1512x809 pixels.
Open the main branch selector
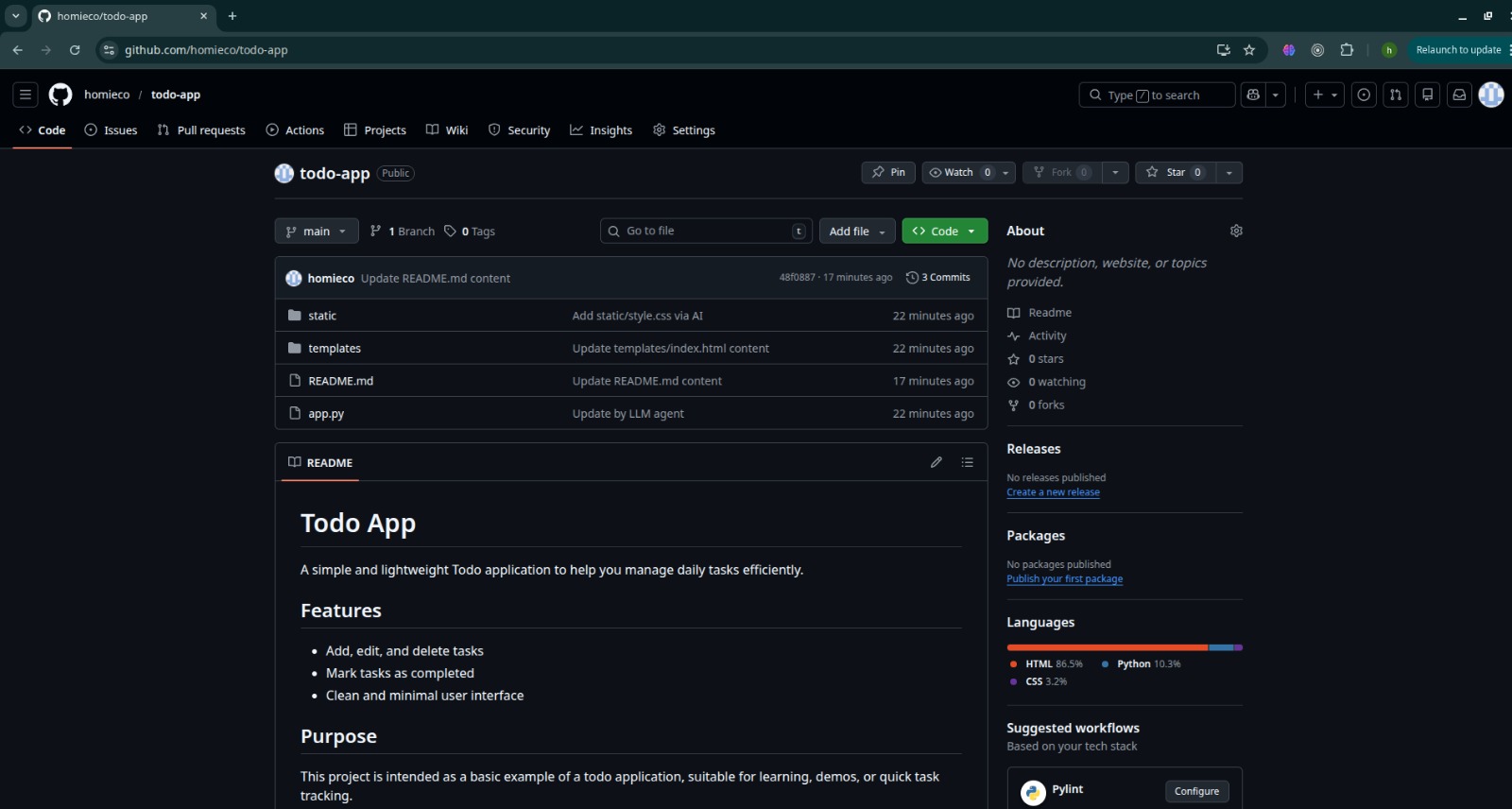[317, 231]
